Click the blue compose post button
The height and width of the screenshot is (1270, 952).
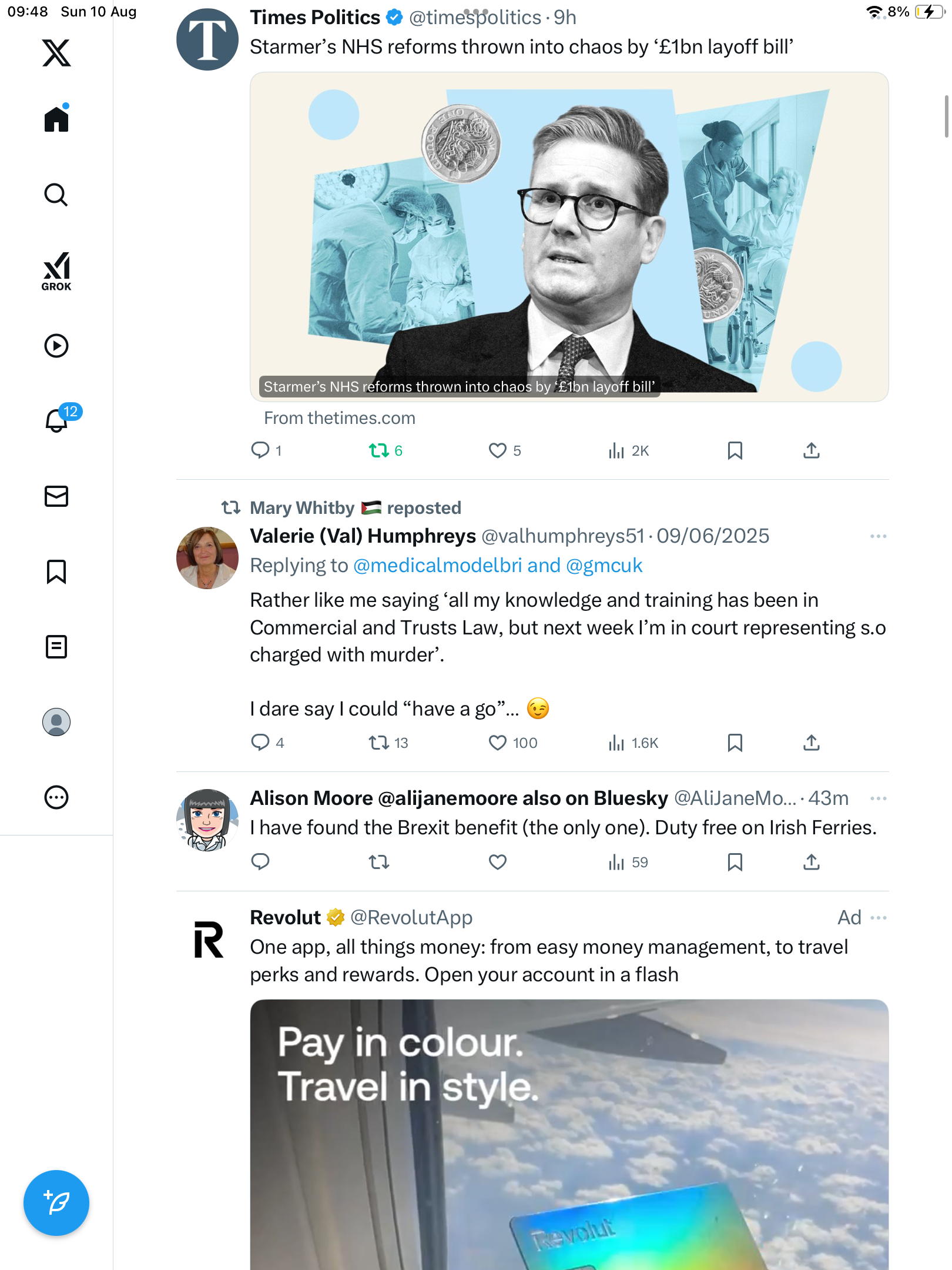[56, 1202]
